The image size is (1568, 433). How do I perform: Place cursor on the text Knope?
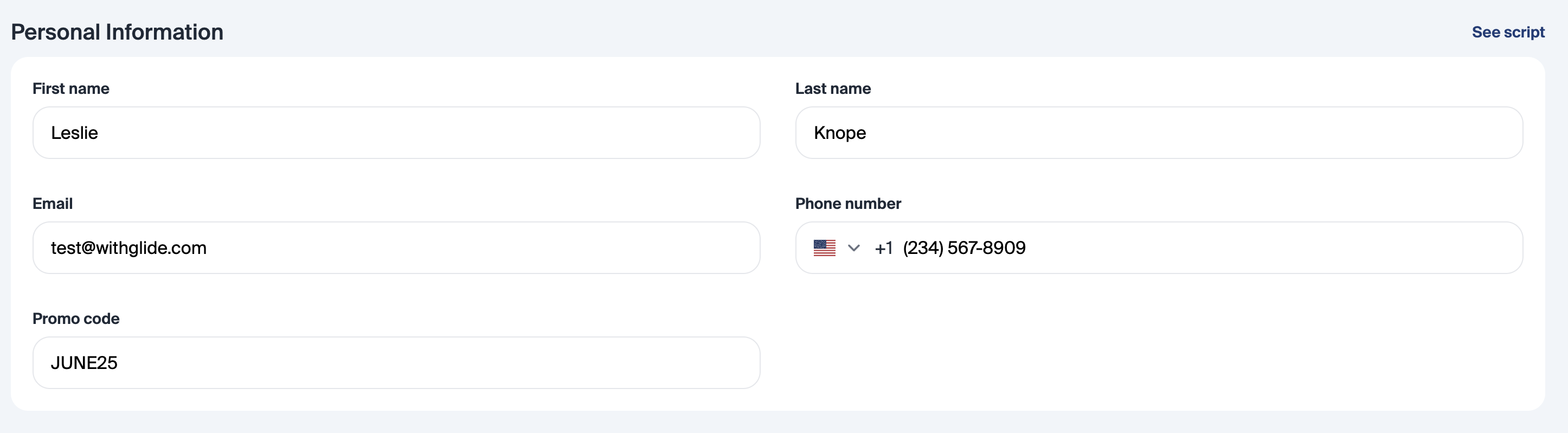(839, 133)
